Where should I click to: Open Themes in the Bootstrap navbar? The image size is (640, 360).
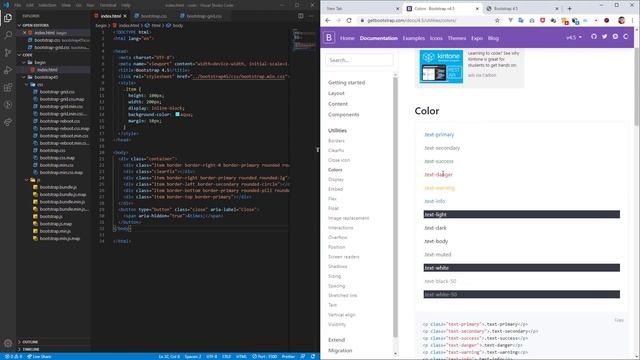(x=457, y=38)
